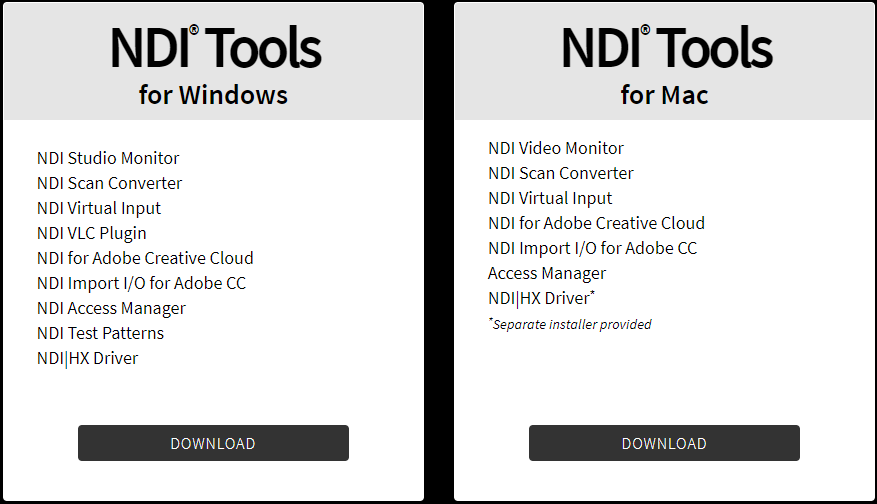Image resolution: width=877 pixels, height=504 pixels.
Task: Click the 'for Mac' heading
Action: pyautogui.click(x=664, y=95)
